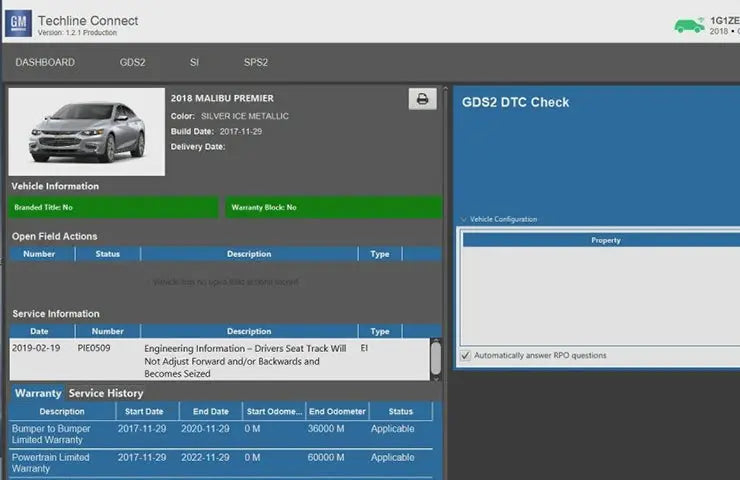Click the Branded Title status bar
The image size is (740, 480).
(x=113, y=207)
